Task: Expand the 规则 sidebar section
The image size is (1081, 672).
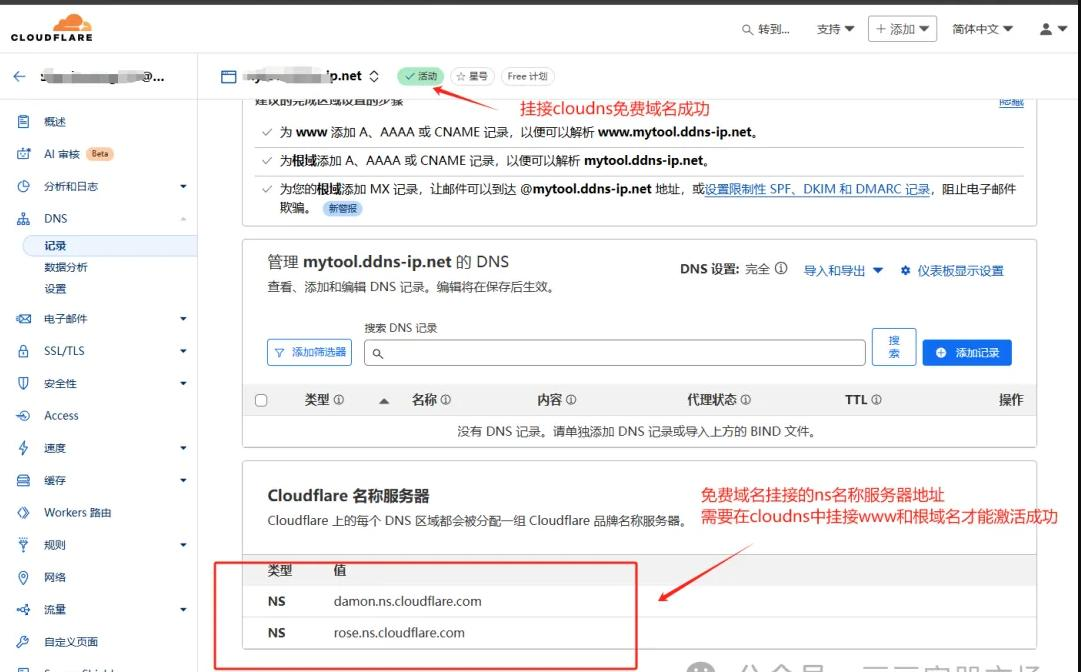Action: coord(183,544)
